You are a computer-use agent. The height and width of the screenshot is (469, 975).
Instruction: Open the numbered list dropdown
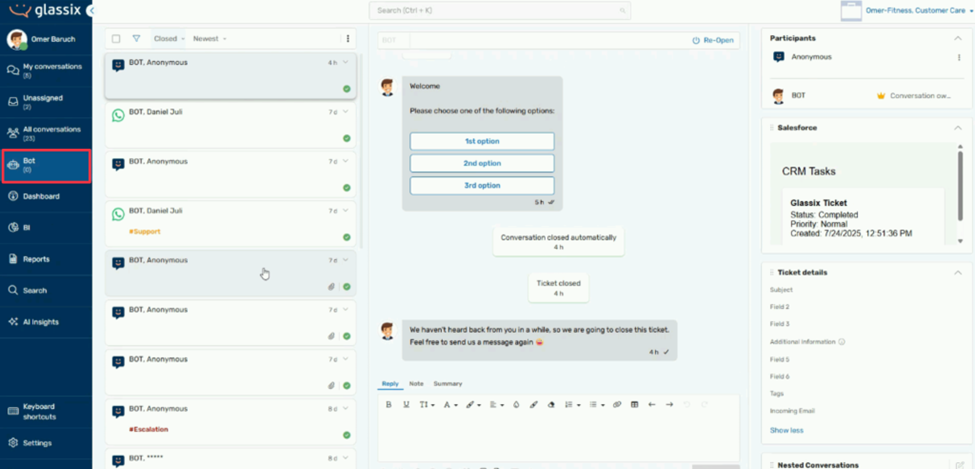pos(572,404)
